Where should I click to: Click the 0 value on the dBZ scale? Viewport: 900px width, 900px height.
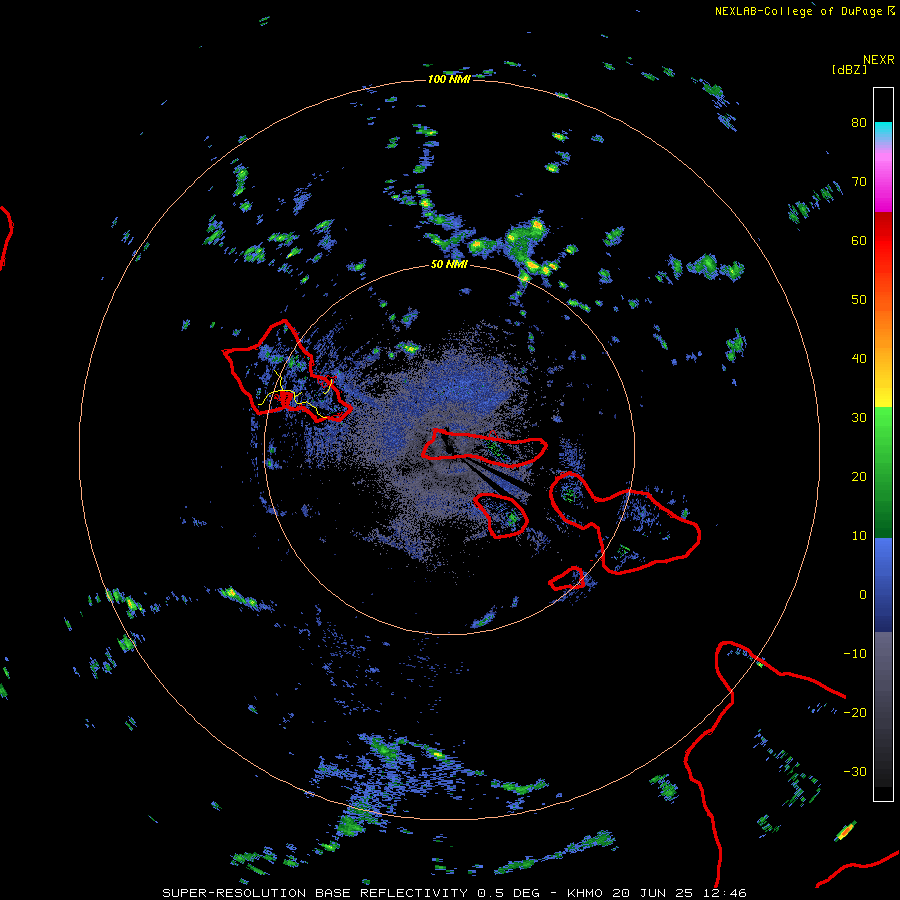coord(863,595)
